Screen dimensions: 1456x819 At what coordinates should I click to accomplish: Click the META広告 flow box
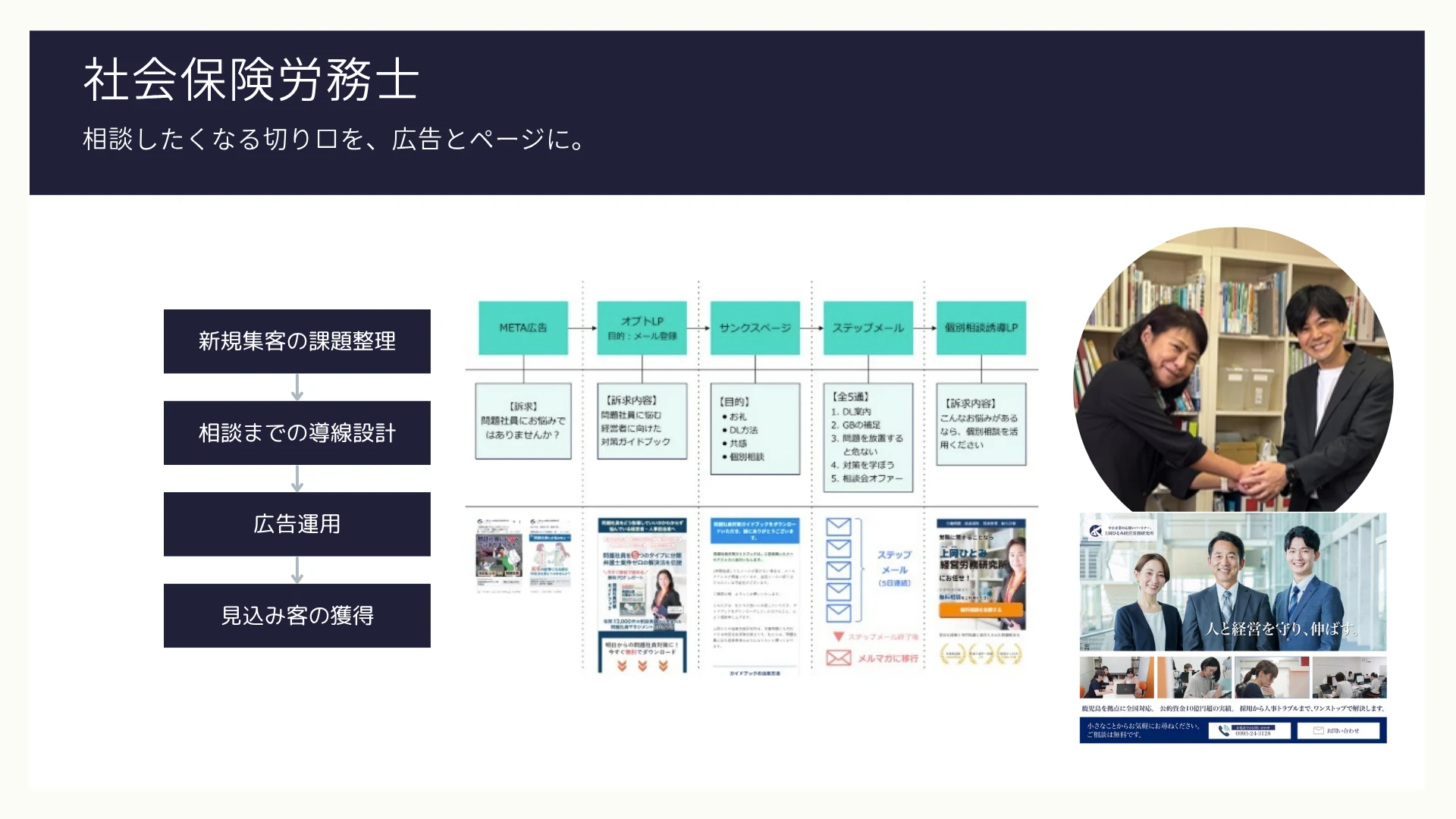click(x=523, y=328)
